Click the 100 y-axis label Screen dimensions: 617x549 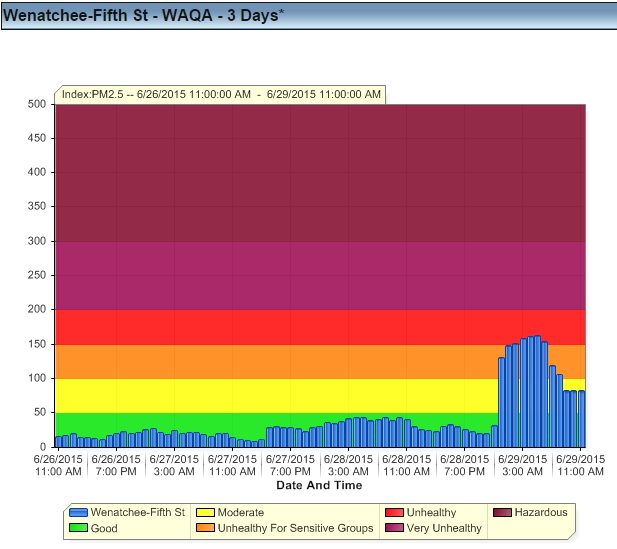point(37,378)
